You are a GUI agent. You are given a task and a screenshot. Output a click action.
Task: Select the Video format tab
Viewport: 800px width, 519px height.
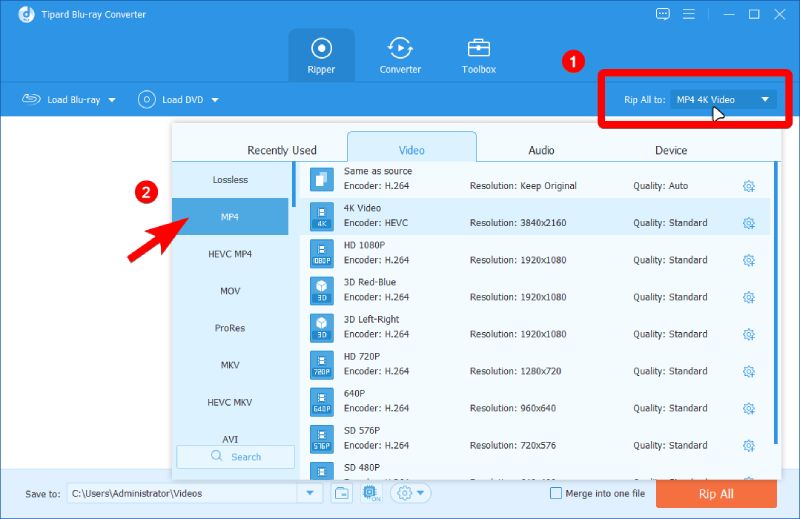tap(412, 147)
